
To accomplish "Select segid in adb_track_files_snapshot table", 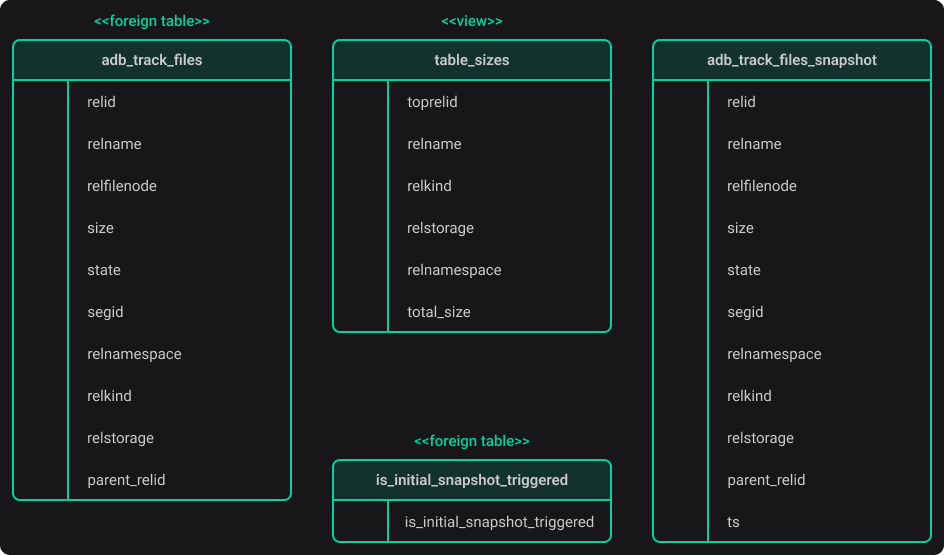I will (x=745, y=312).
